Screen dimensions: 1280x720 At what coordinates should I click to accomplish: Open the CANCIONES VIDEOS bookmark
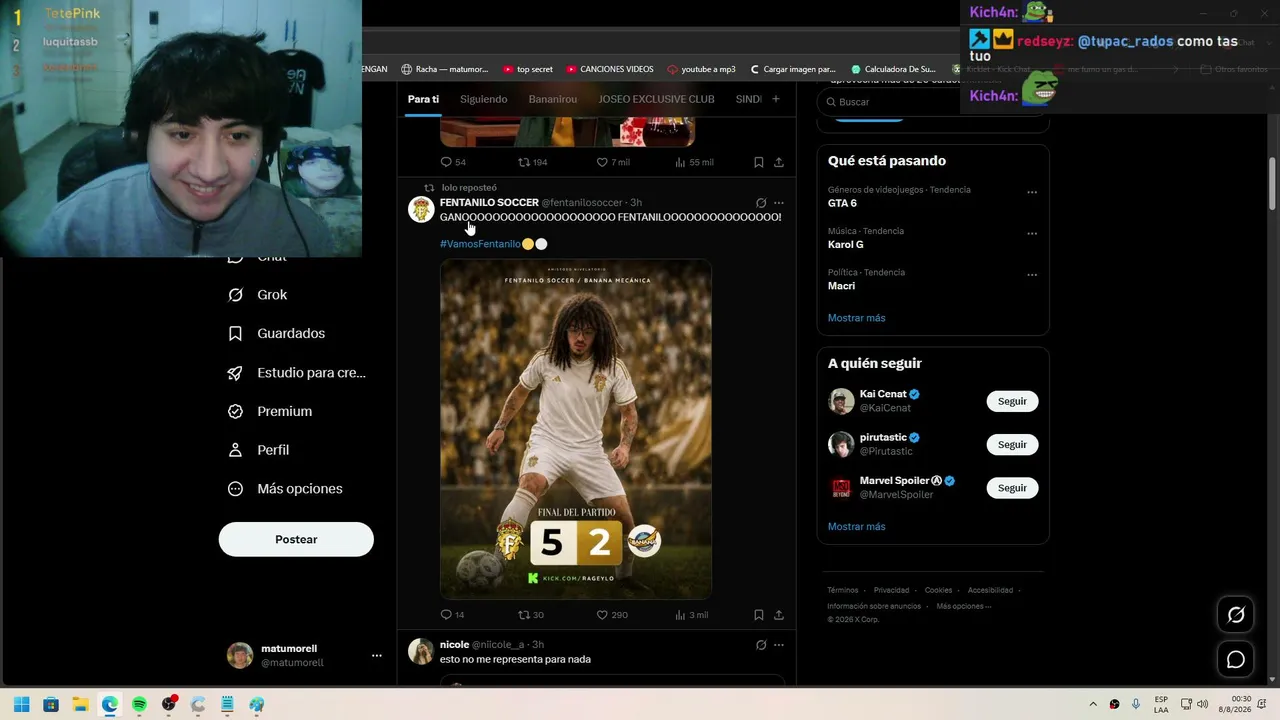[609, 69]
